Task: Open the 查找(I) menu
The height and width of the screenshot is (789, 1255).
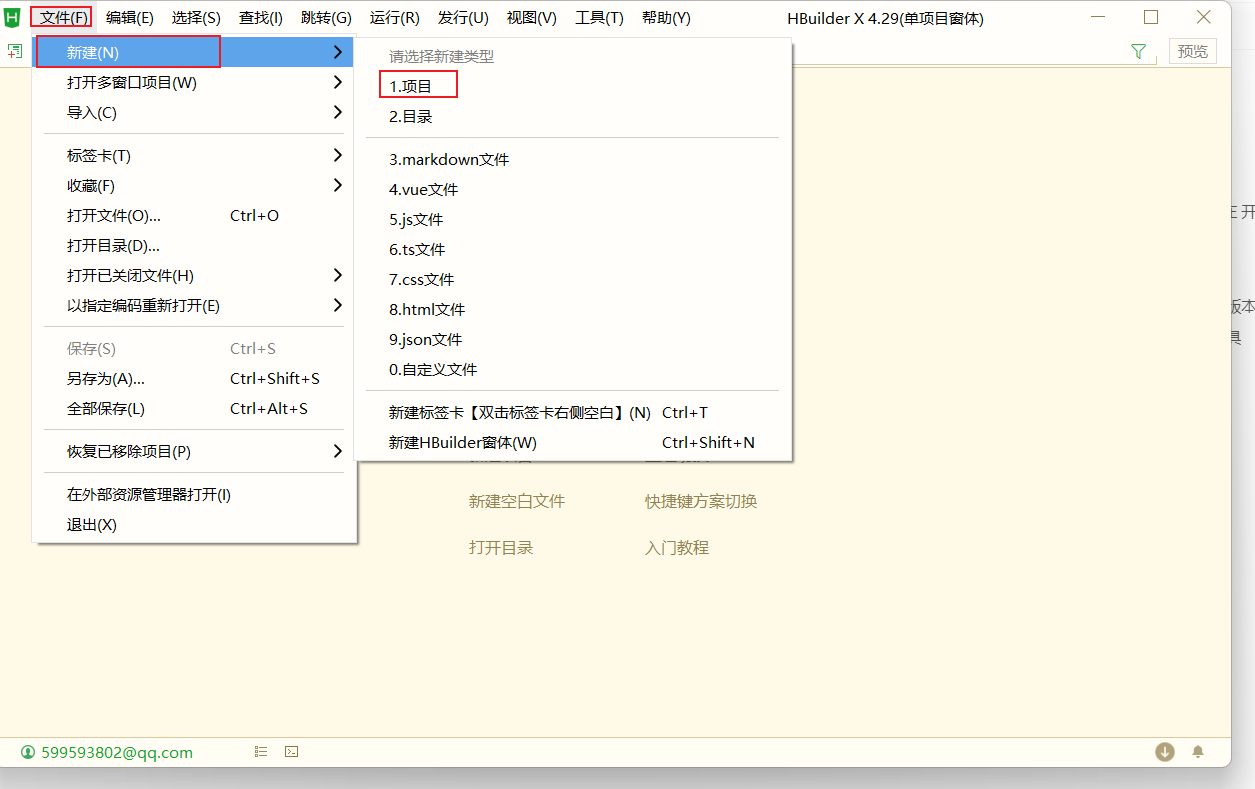Action: (261, 17)
